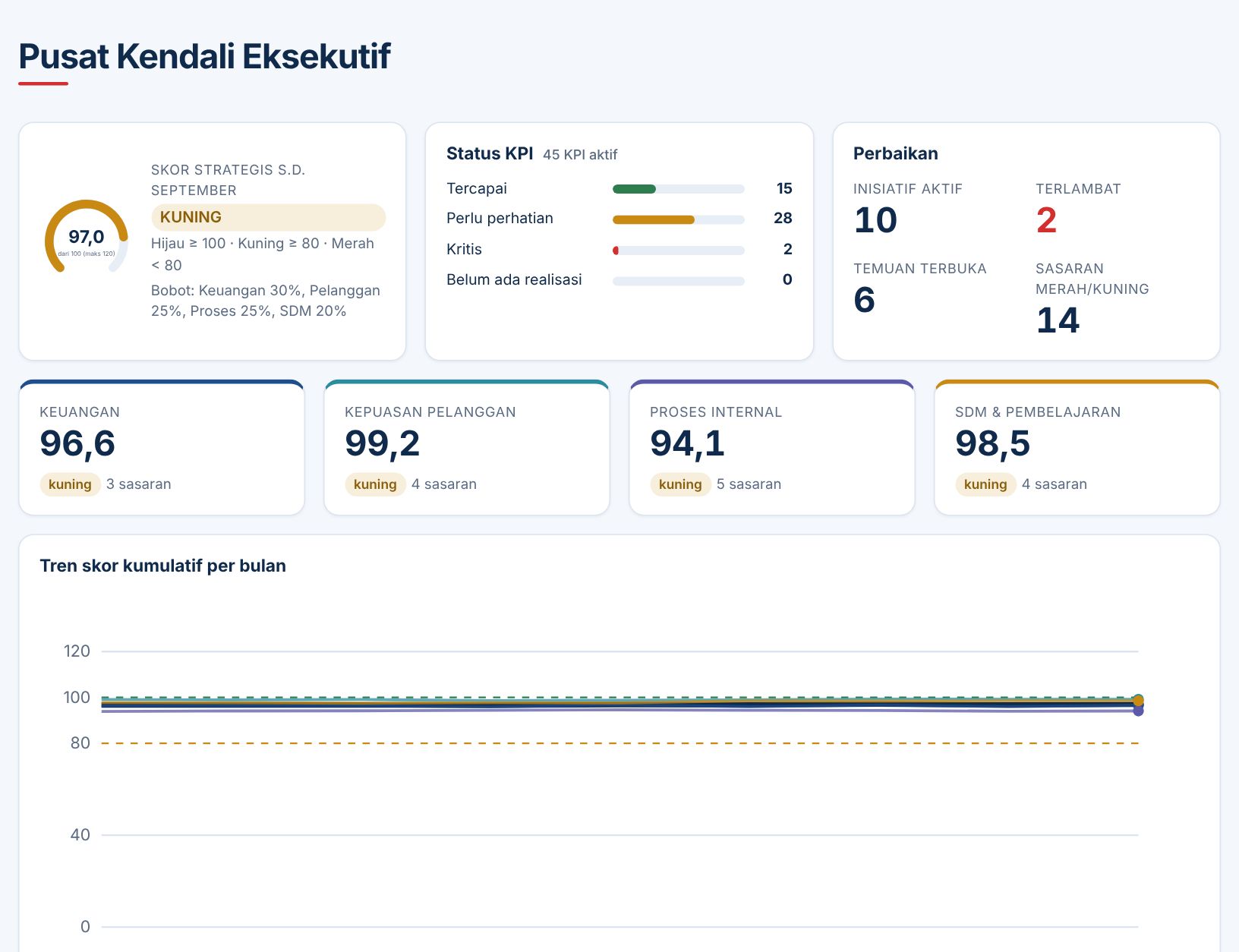
Task: Open the Proses Internal score 94,1
Action: pos(687,443)
